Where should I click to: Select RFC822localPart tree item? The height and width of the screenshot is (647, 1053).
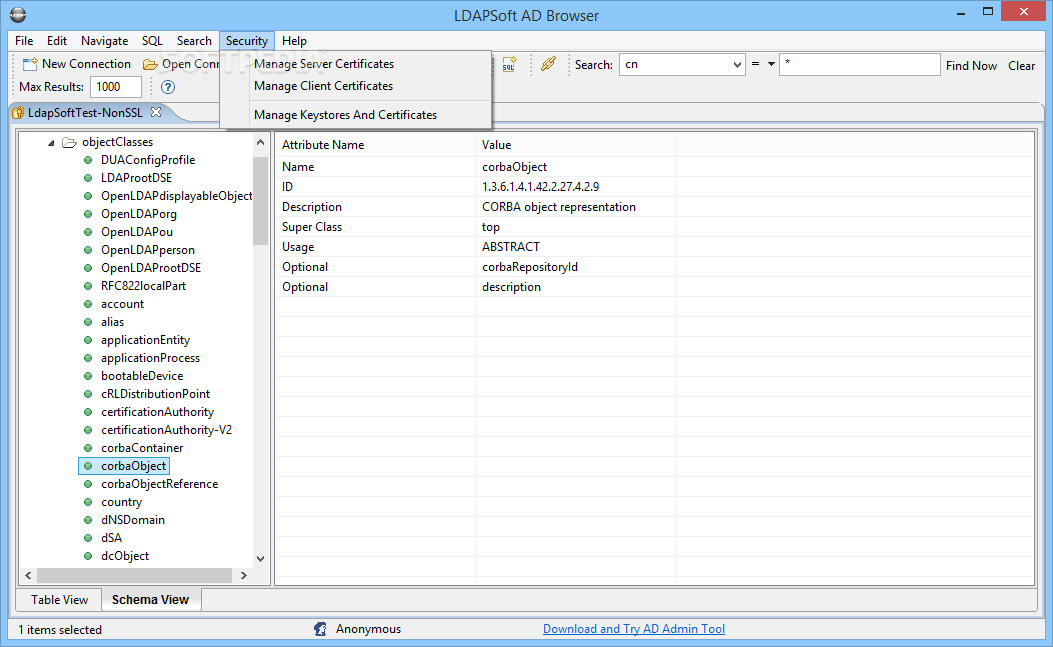tap(144, 286)
